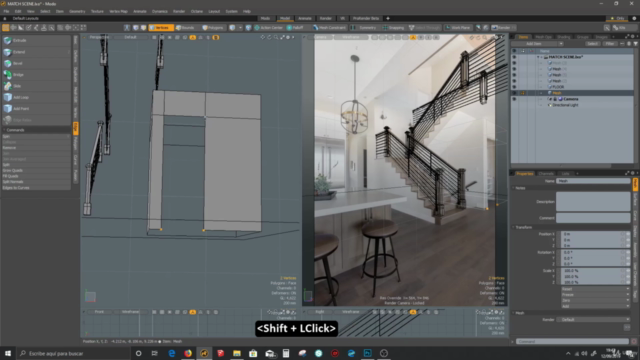Toggle visibility of MATCH SCENE.lxo

point(514,57)
